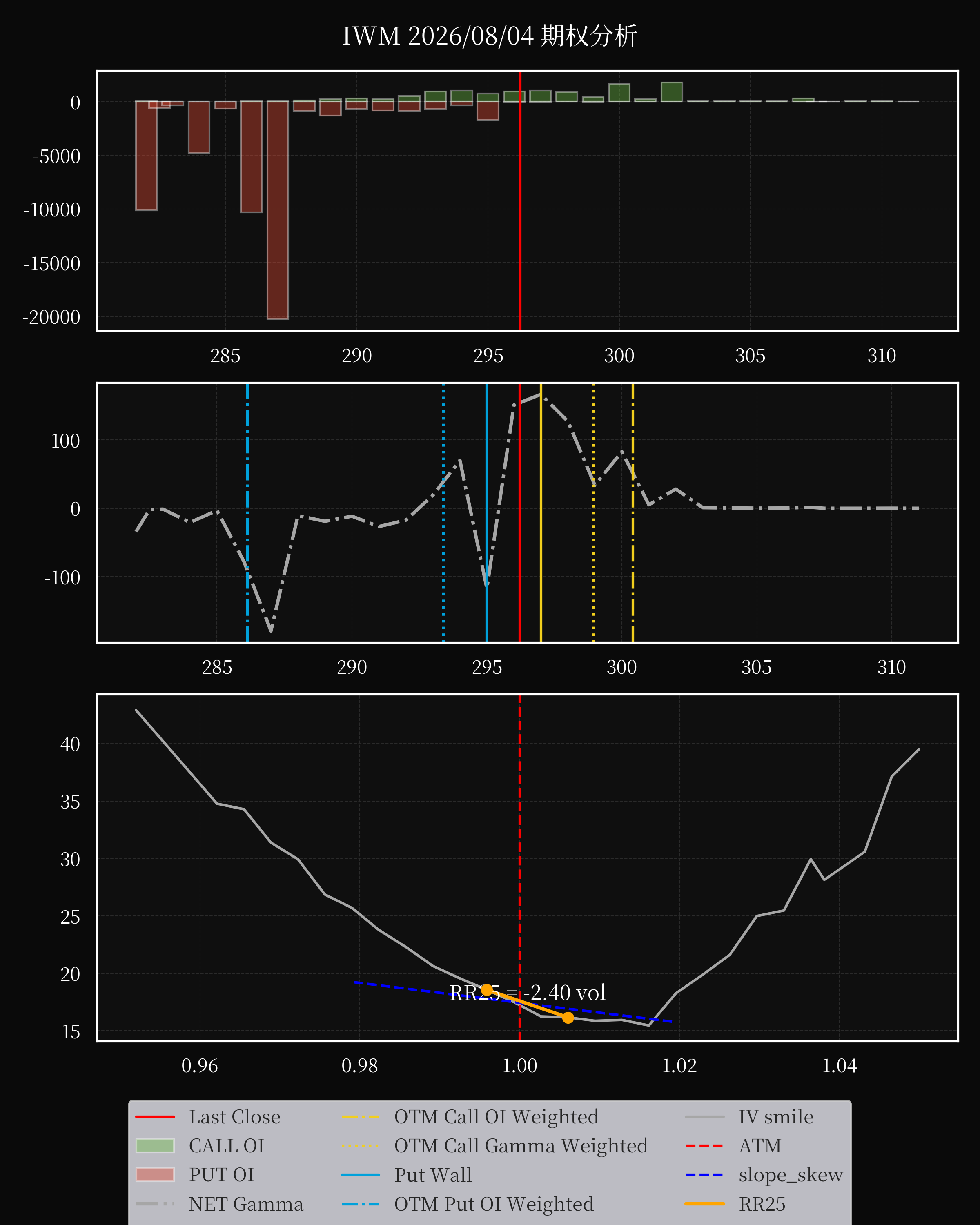The height and width of the screenshot is (1225, 980).
Task: Click the right orange RR25 marker dot
Action: [568, 1018]
